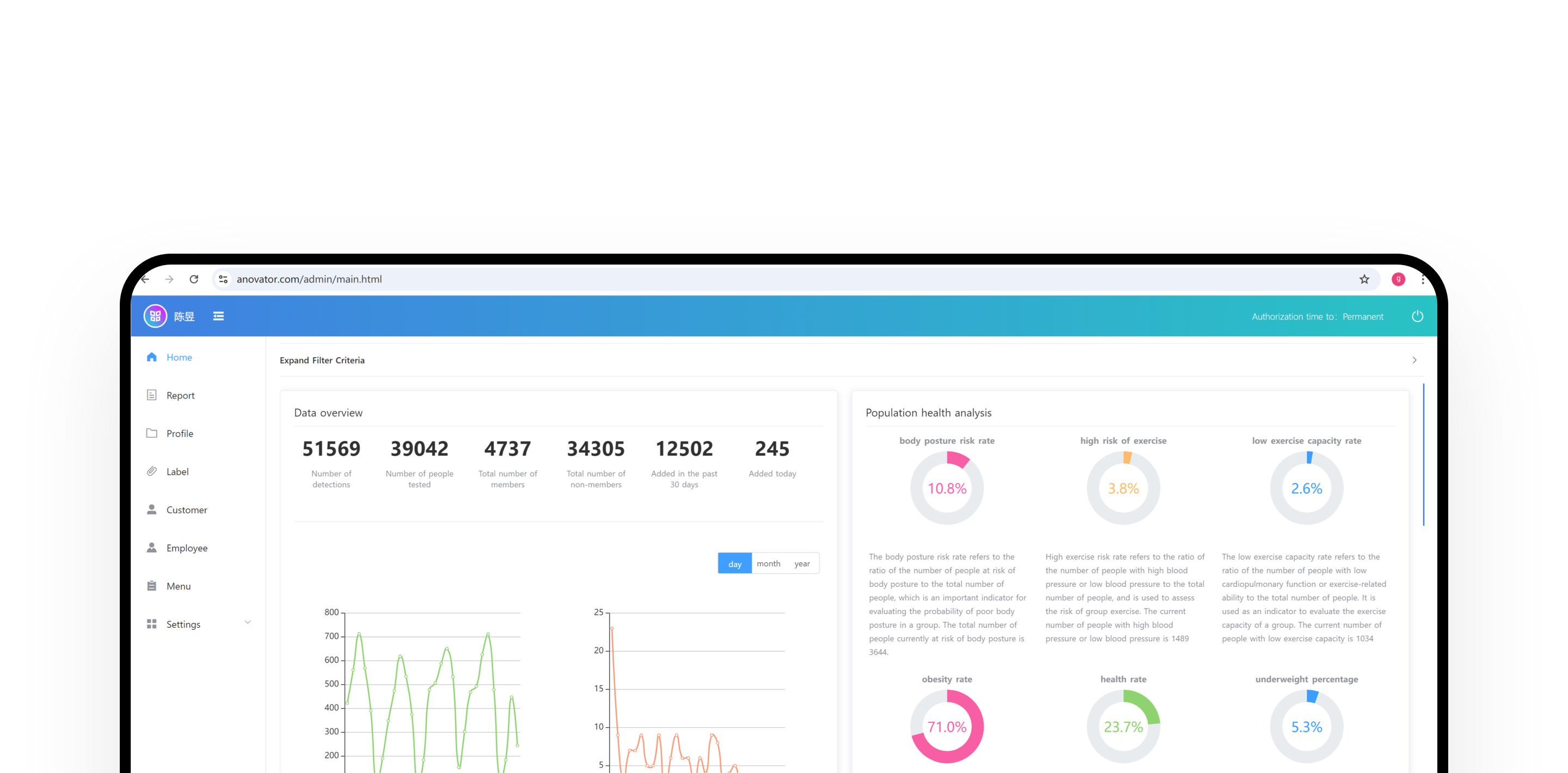Expand the Settings submenu chevron

248,623
